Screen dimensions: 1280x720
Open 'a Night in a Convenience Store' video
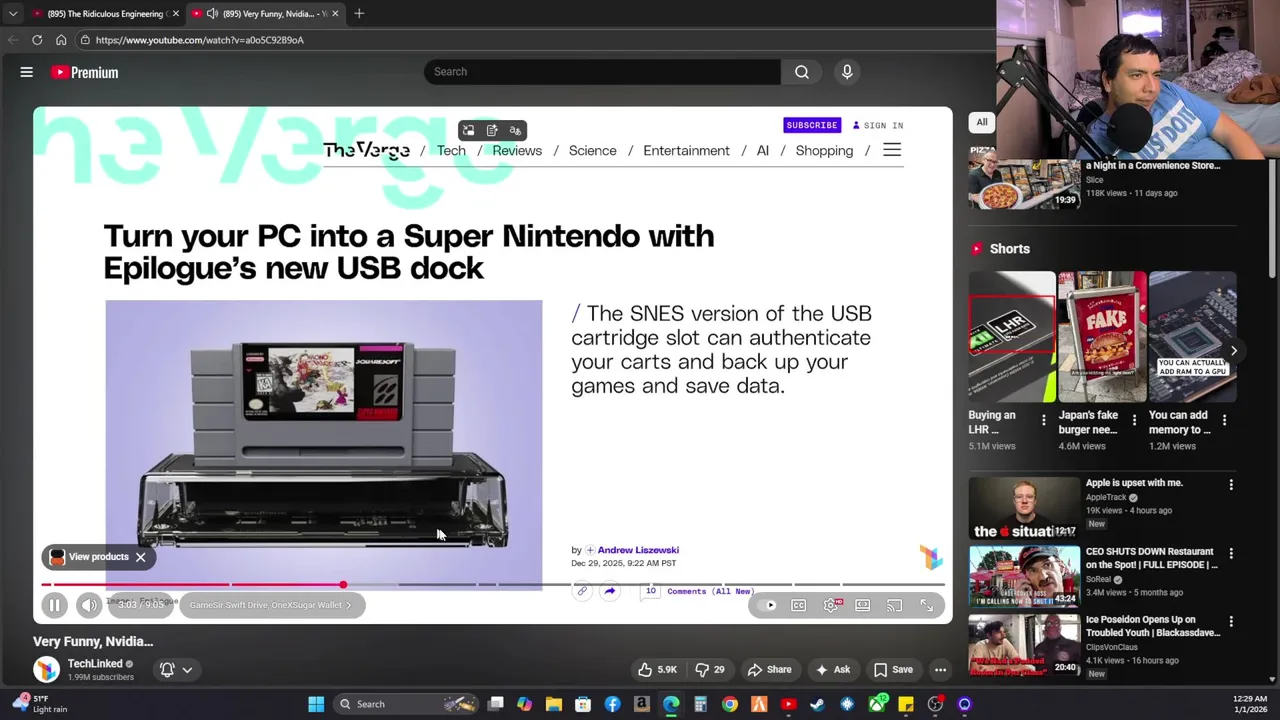1153,165
